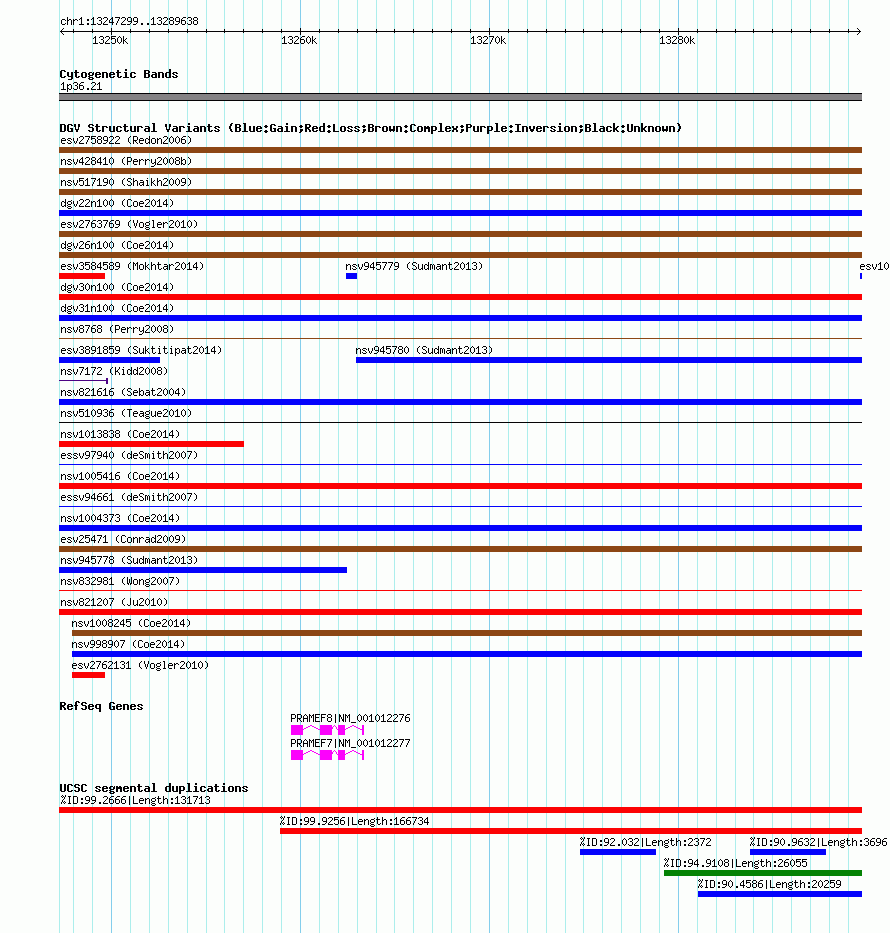
Task: Click the nsv1005416 (Coe2014) label
Action: point(120,476)
